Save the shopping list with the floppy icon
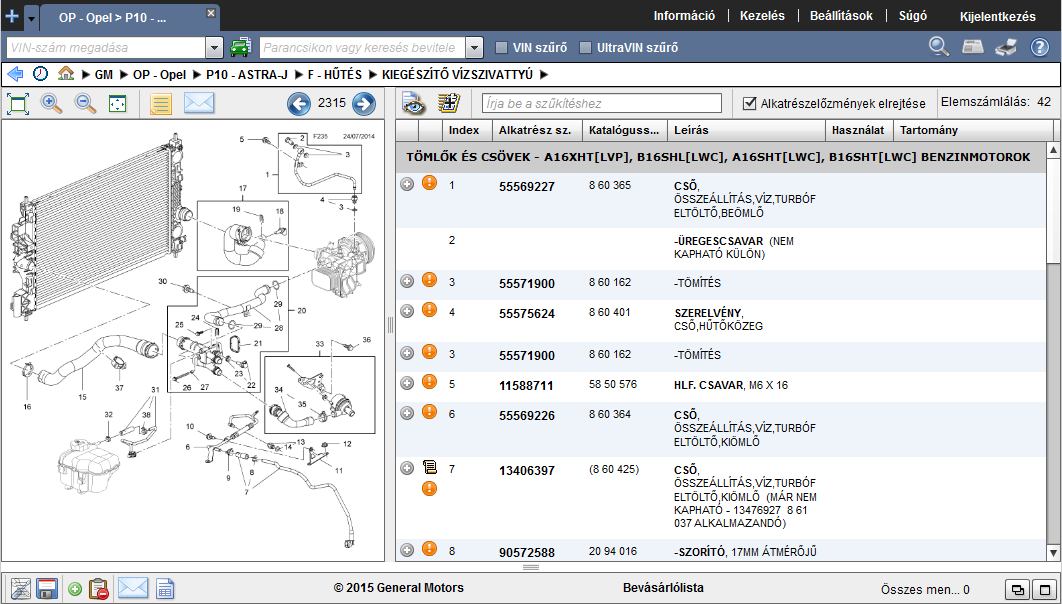The image size is (1062, 604). coord(47,588)
